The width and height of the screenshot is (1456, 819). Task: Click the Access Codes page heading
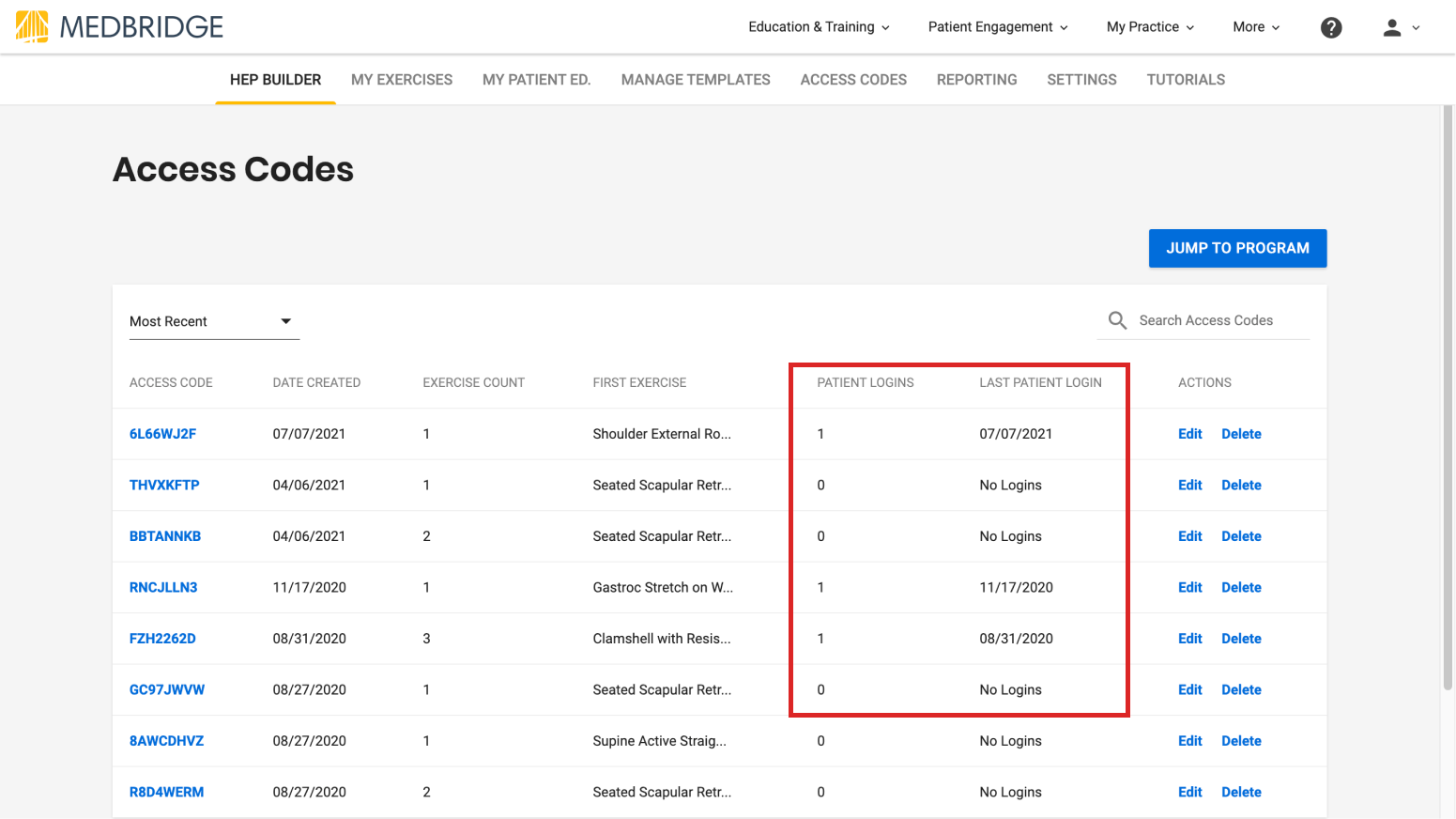coord(234,170)
